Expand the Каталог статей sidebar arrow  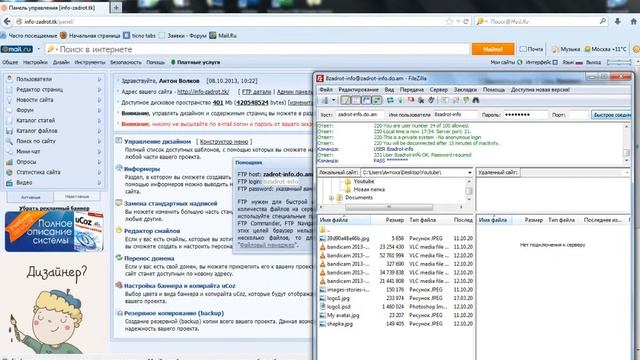tap(99, 120)
